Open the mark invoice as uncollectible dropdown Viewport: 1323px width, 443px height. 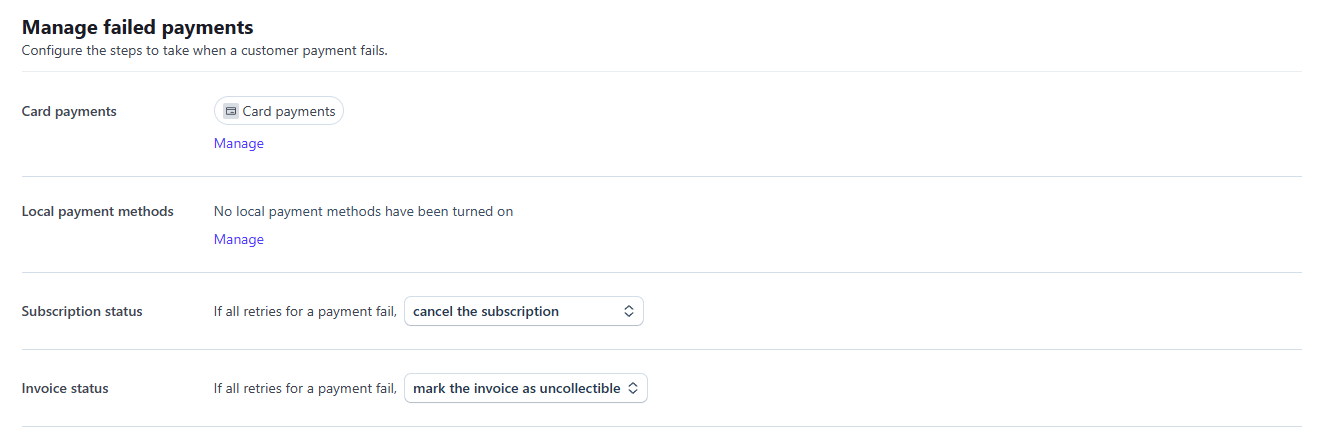(x=526, y=388)
